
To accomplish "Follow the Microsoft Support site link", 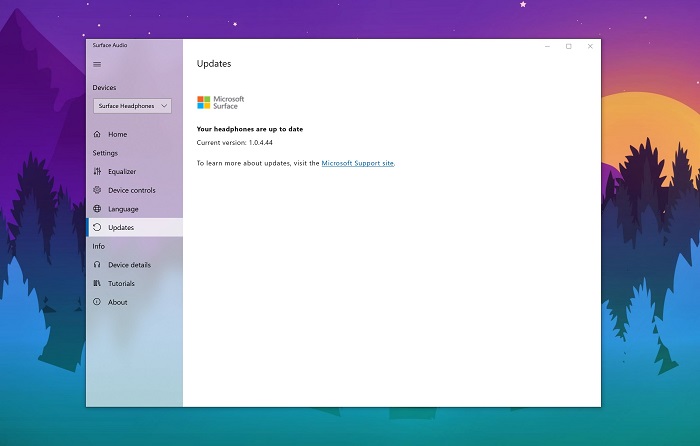I will point(357,163).
